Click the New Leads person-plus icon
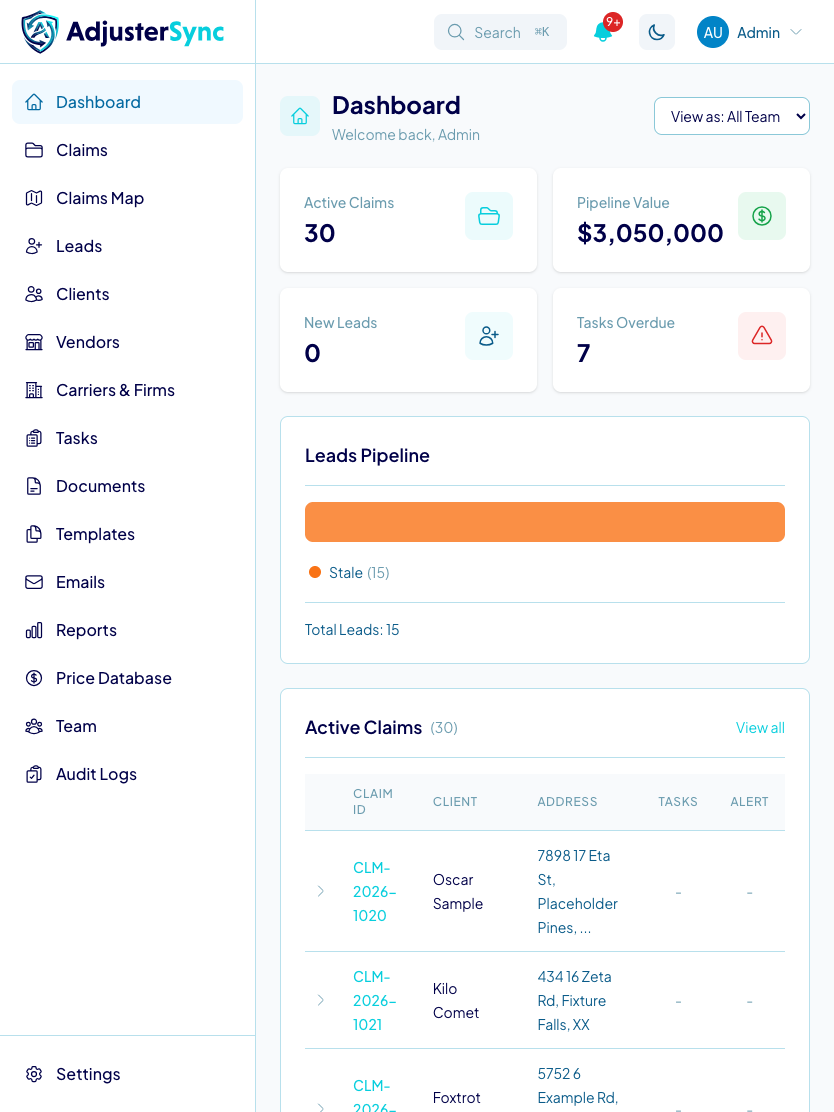 tap(489, 335)
